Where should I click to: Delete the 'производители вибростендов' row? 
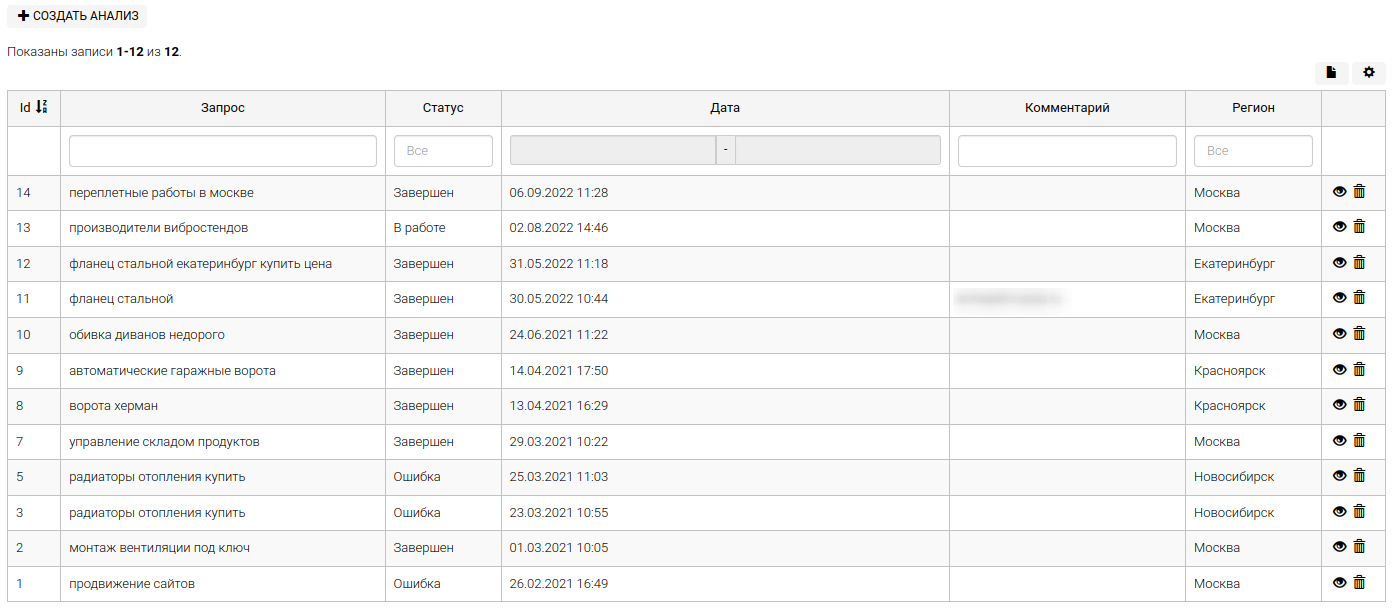(x=1359, y=227)
